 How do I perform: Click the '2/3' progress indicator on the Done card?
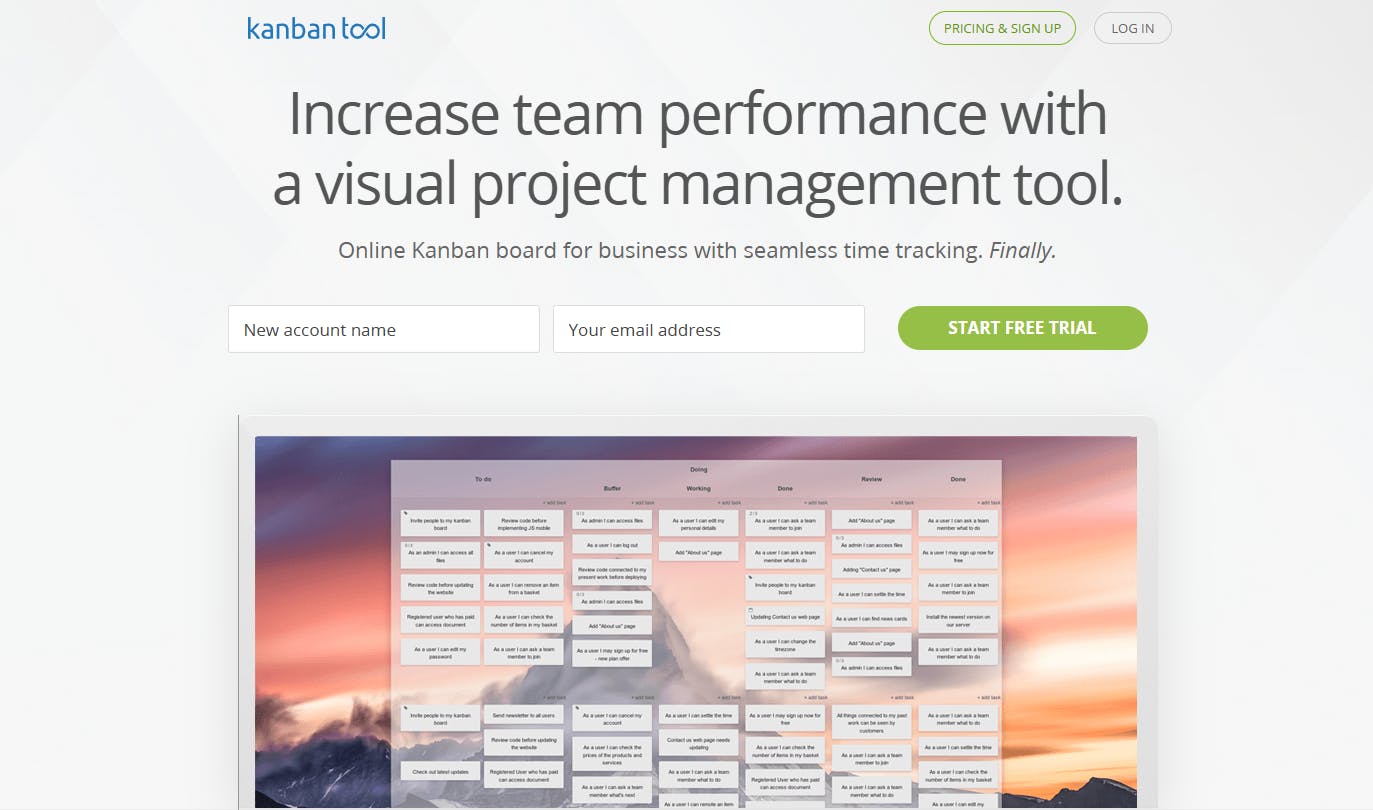751,512
